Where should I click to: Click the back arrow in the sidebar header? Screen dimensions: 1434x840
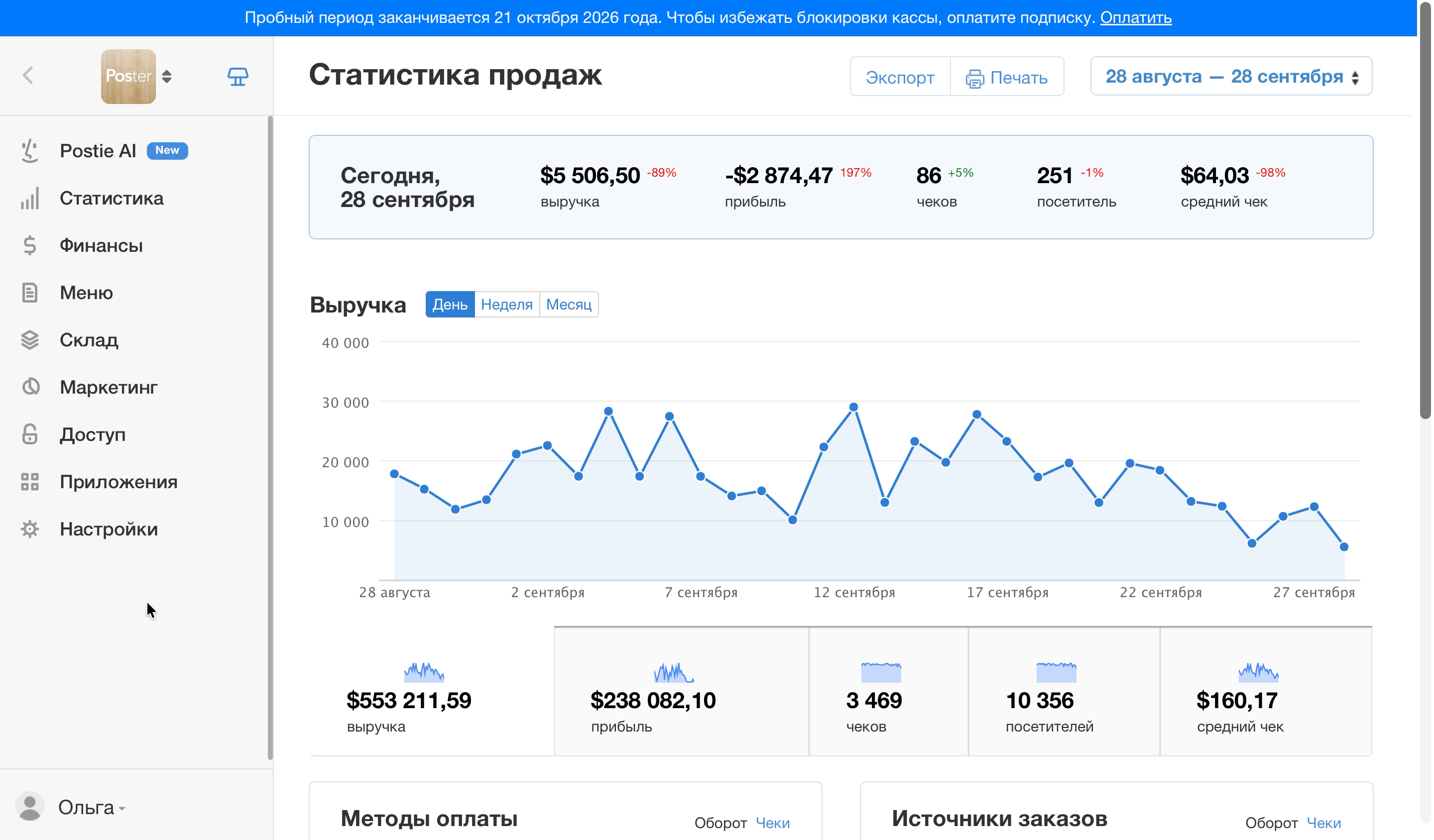[x=28, y=76]
